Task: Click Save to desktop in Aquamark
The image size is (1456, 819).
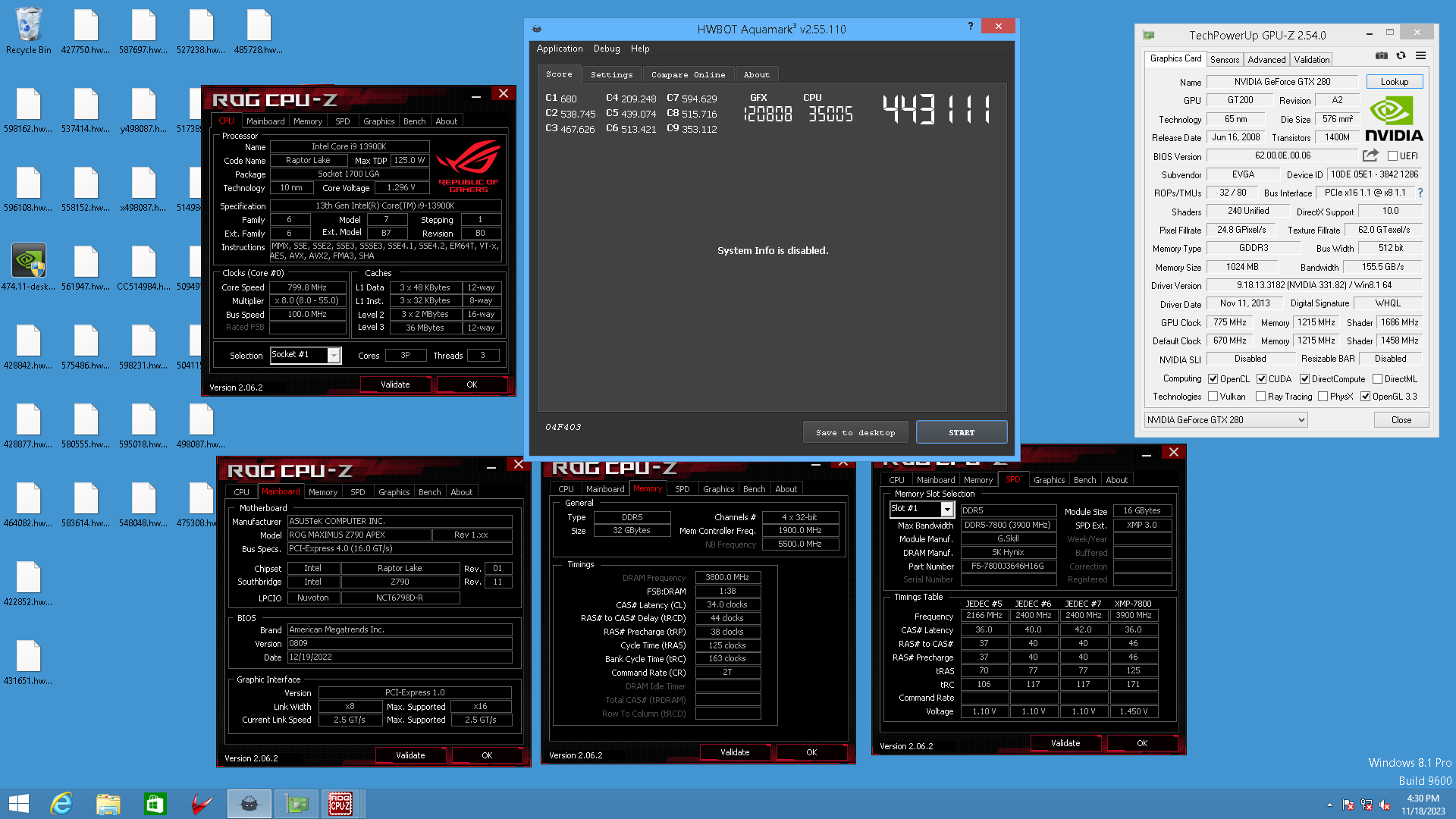Action: (x=855, y=432)
